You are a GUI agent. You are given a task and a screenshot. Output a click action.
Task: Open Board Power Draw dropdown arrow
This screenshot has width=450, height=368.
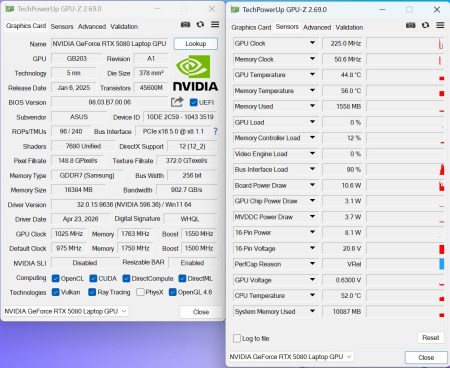tap(312, 185)
